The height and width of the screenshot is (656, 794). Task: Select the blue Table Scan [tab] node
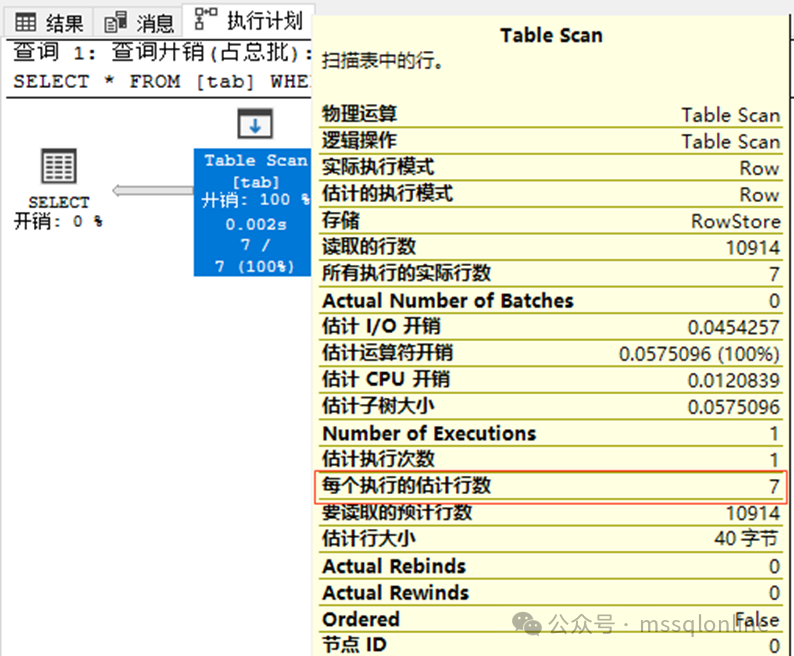253,212
